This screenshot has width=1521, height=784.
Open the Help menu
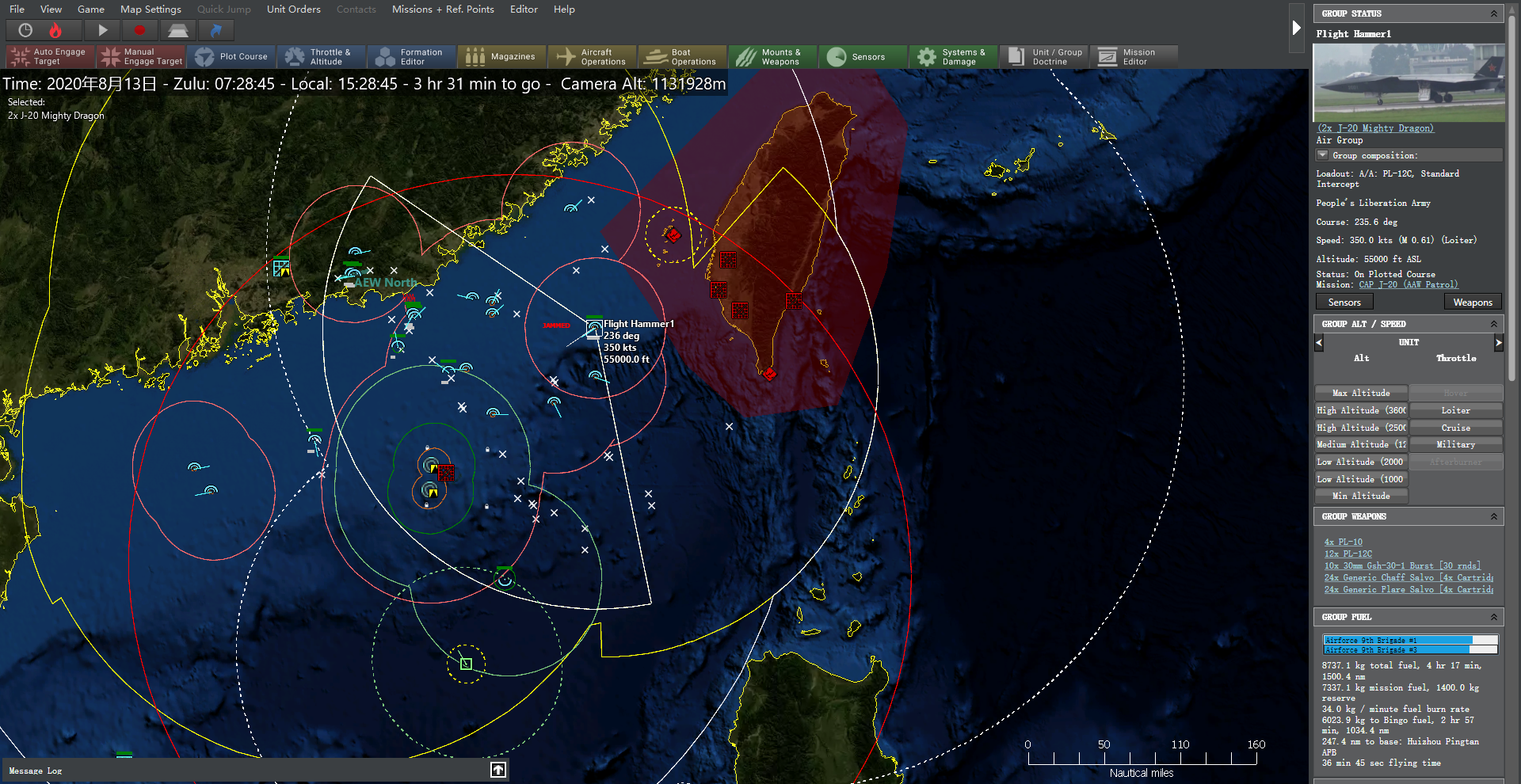coord(564,10)
